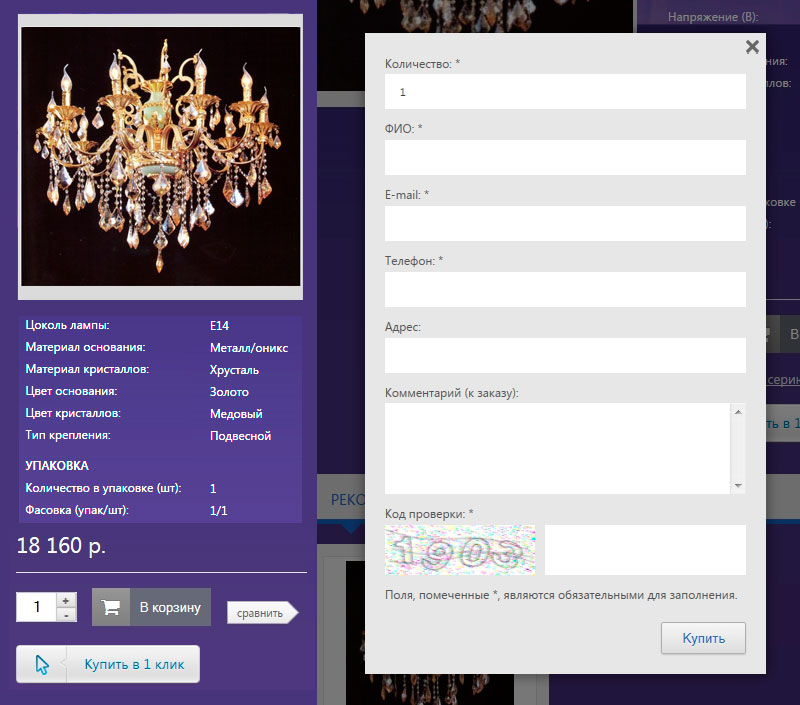Click the cursor icon on one-click buy
The height and width of the screenshot is (705, 800).
(41, 664)
